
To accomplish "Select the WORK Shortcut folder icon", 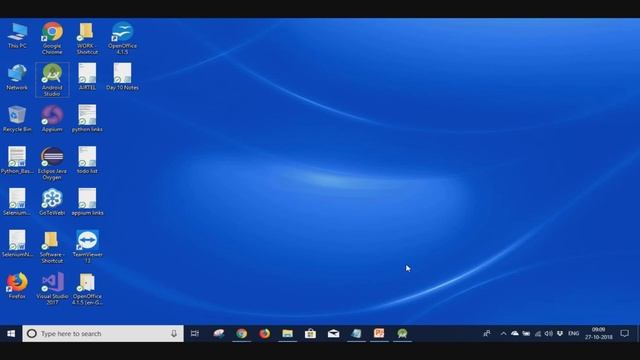I will pos(87,38).
